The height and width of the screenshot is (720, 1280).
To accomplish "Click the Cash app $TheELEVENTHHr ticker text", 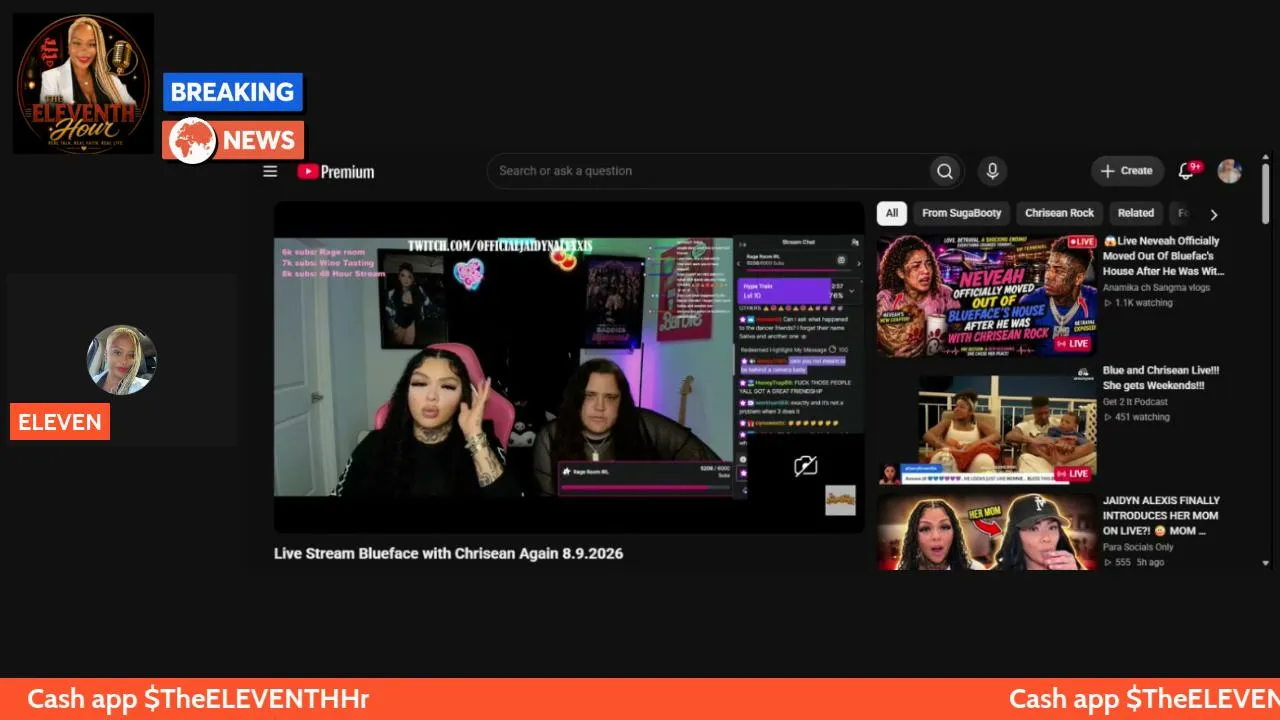I will pyautogui.click(x=198, y=699).
